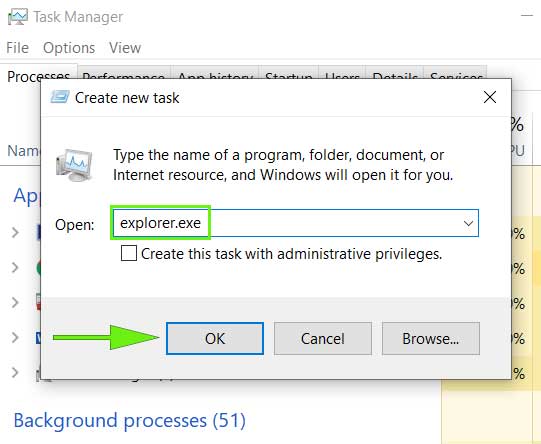Click the performance monitor graphic in the dialog
Viewport: 541px width, 444px height.
74,166
